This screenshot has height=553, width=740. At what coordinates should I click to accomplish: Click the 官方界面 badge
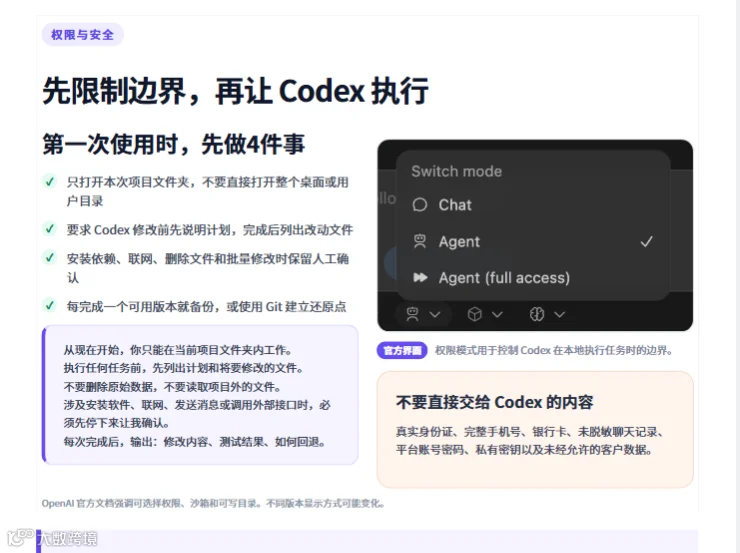(402, 351)
